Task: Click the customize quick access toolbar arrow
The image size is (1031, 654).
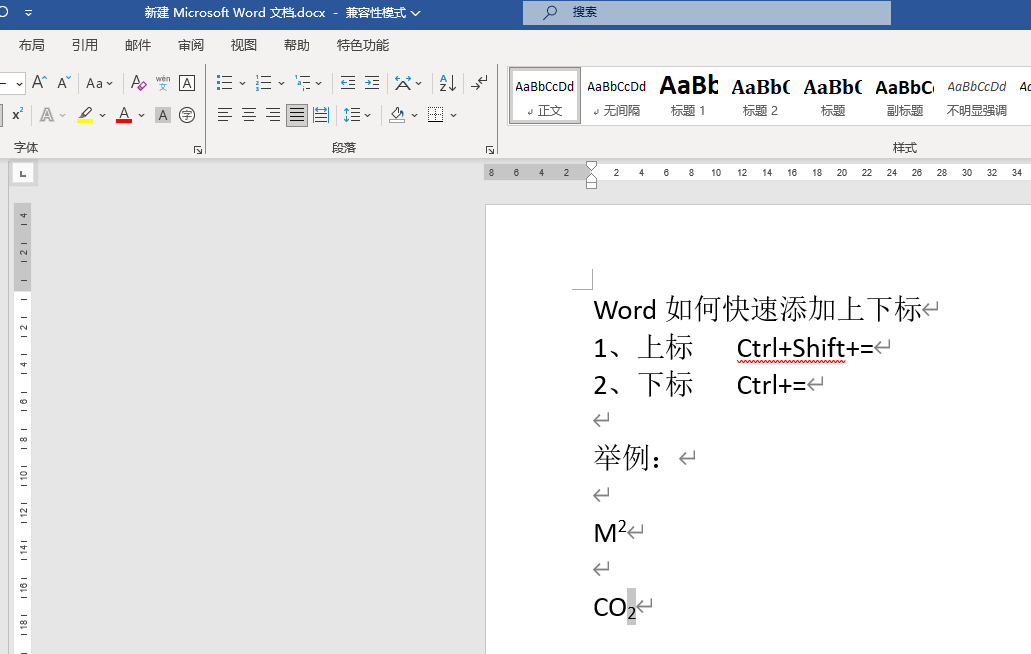Action: [x=28, y=12]
